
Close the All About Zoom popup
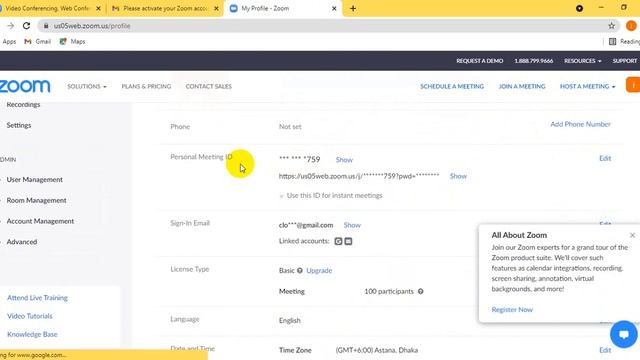point(632,235)
